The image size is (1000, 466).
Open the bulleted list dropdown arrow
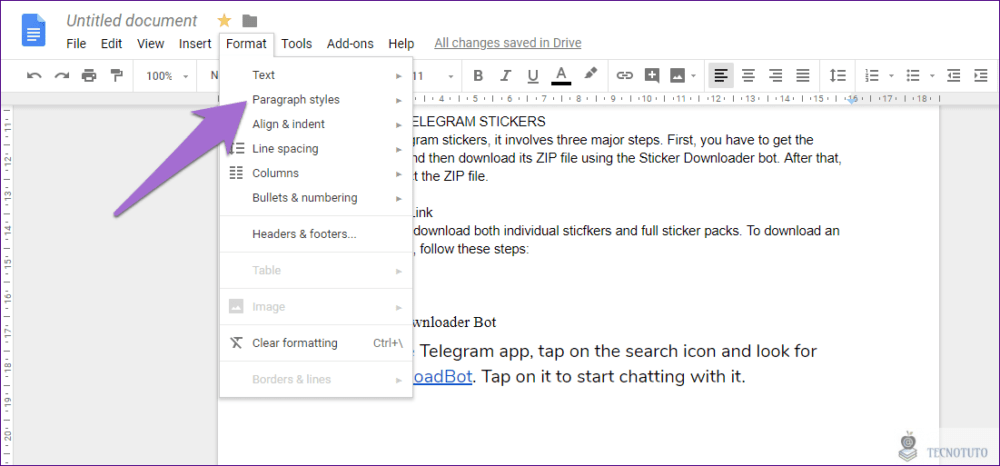coord(932,76)
